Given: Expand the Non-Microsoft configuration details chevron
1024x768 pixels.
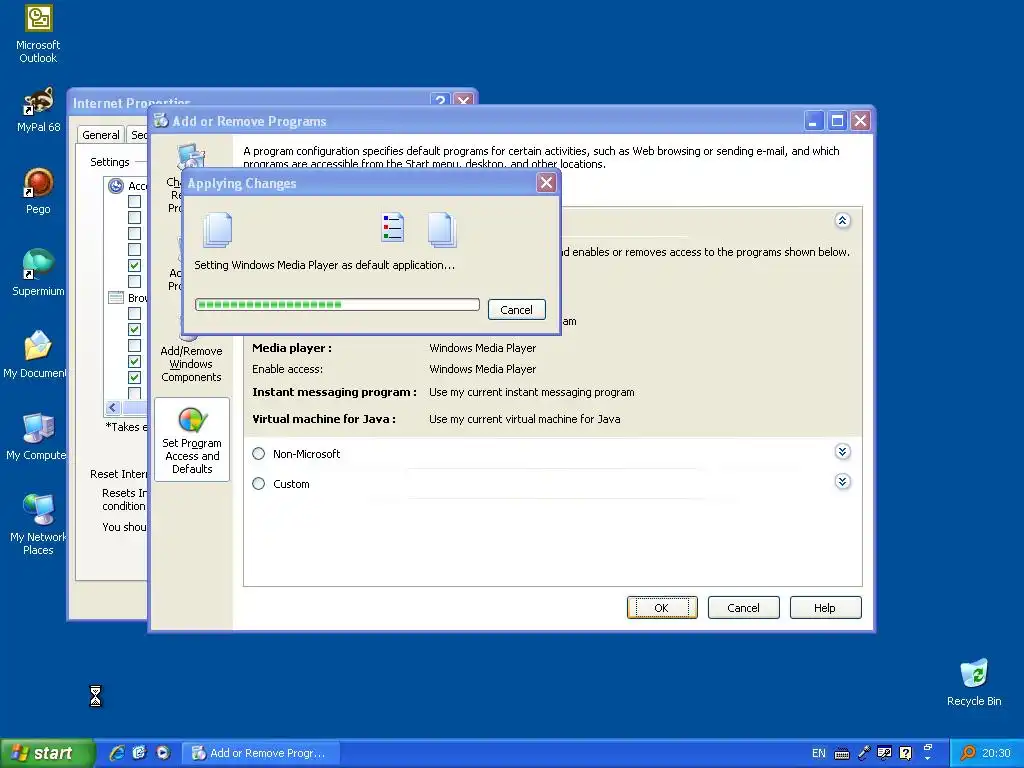Looking at the screenshot, I should [842, 451].
